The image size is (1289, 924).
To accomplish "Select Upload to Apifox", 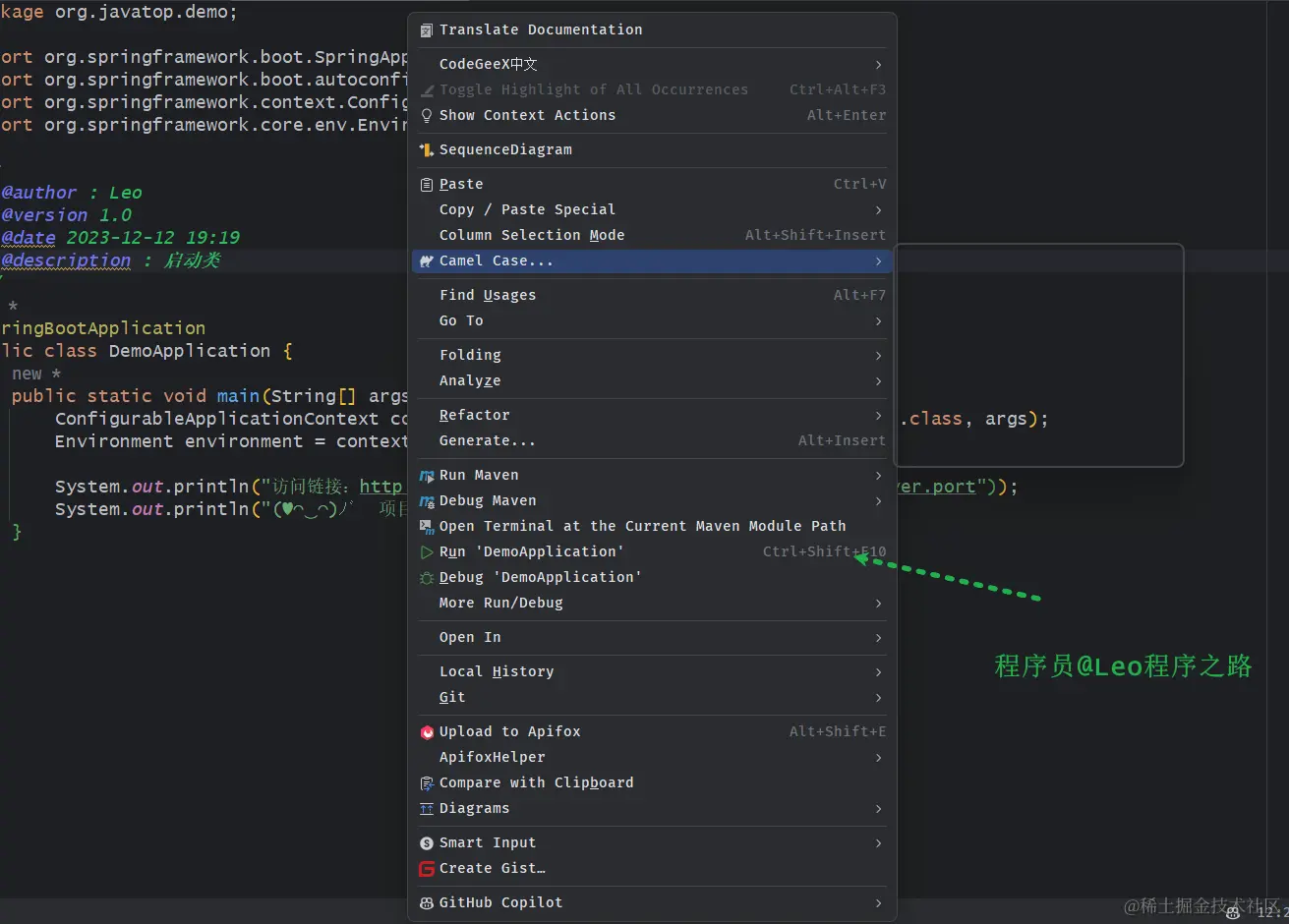I will [x=652, y=731].
